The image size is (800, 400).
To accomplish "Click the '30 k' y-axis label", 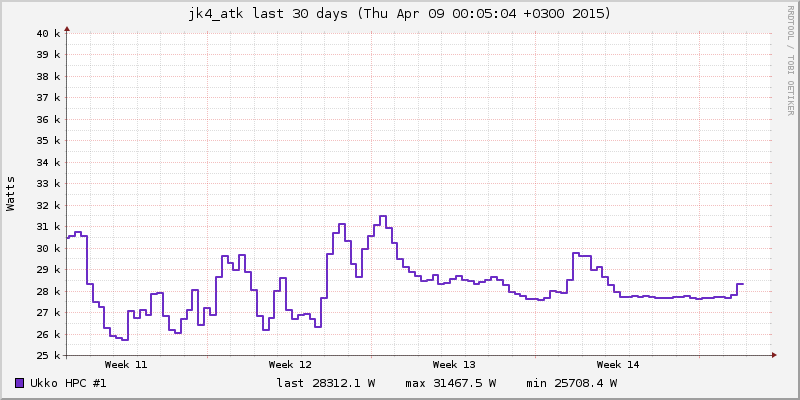I will click(x=49, y=248).
